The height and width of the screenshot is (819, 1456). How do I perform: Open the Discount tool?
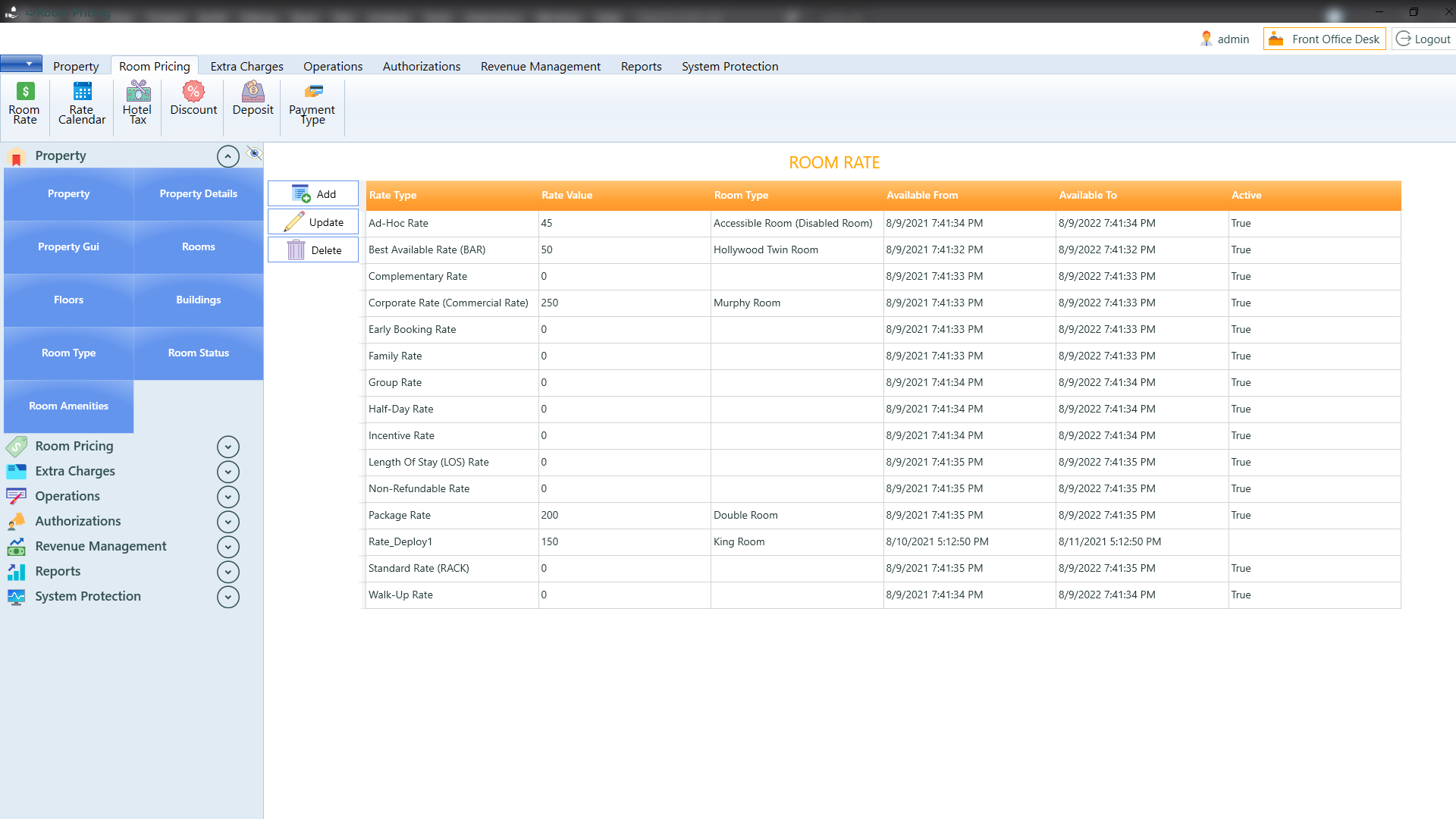(x=193, y=99)
